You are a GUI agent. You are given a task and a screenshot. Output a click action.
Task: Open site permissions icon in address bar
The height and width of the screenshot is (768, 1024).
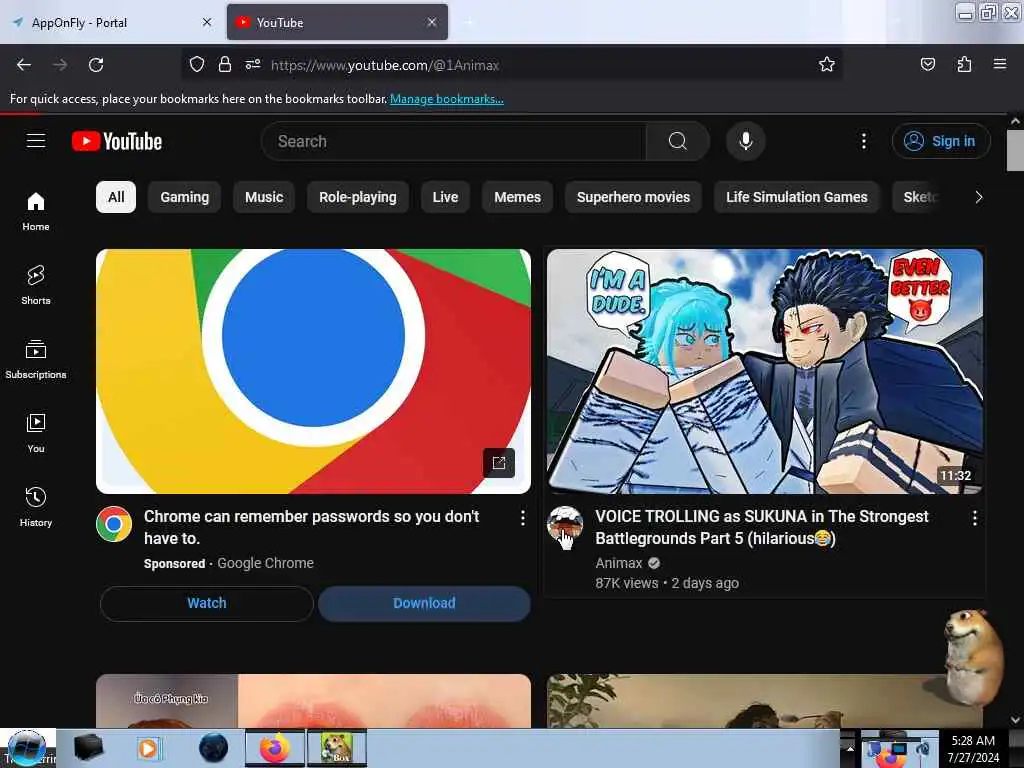point(253,65)
